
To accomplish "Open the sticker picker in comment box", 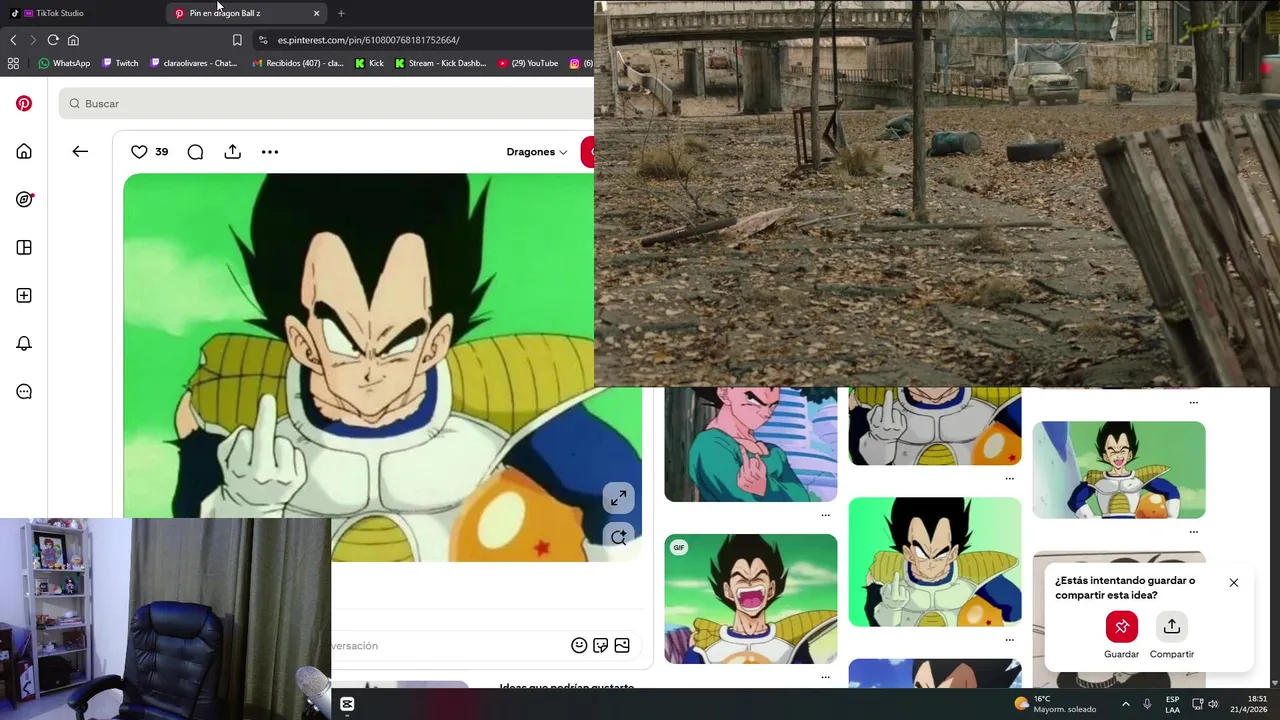I will click(600, 645).
